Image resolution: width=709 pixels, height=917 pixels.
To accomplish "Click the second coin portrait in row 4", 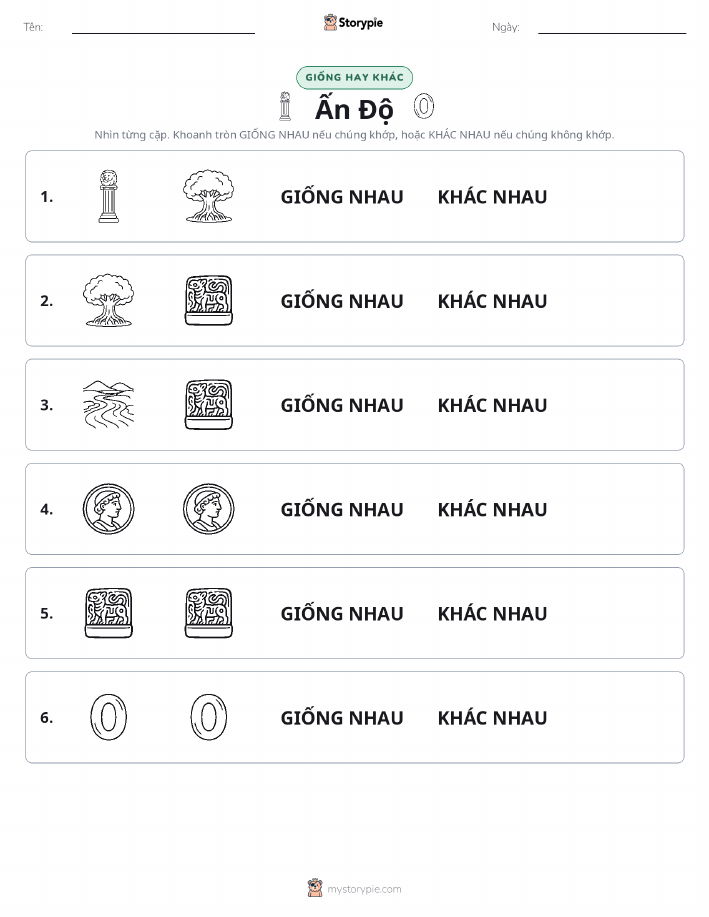I will click(x=208, y=509).
